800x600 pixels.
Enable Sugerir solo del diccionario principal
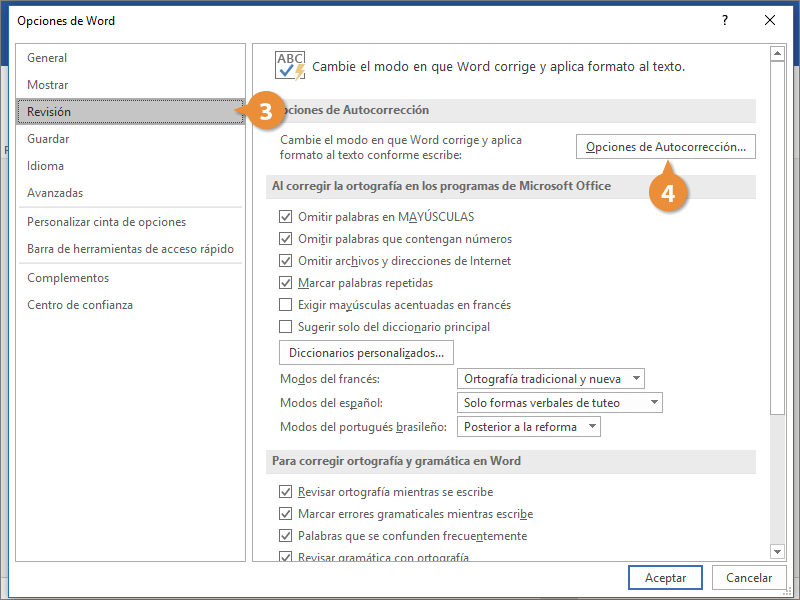coord(287,327)
